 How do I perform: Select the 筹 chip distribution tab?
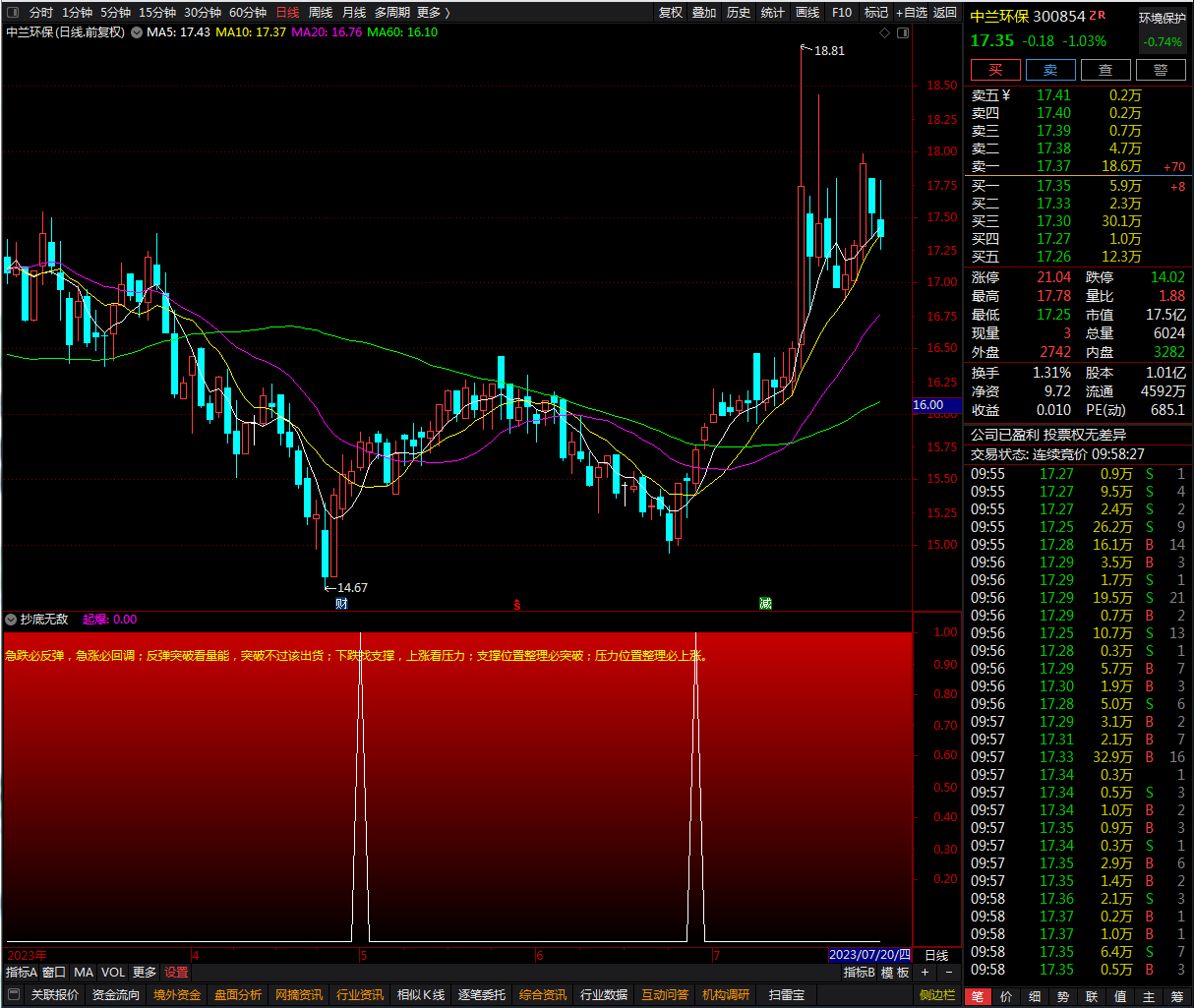1177,996
